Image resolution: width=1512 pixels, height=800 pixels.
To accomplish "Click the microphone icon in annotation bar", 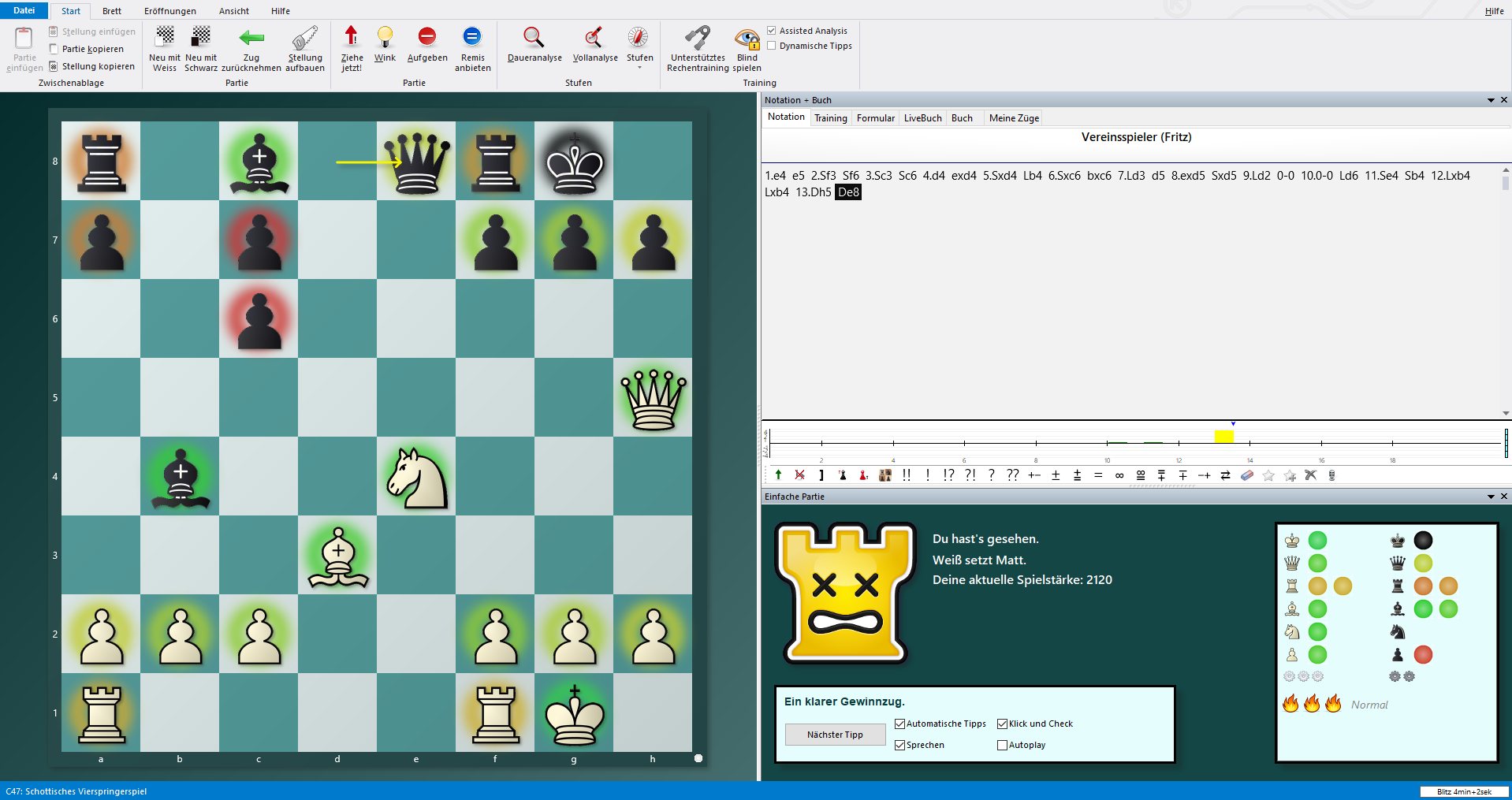I will pos(1332,475).
